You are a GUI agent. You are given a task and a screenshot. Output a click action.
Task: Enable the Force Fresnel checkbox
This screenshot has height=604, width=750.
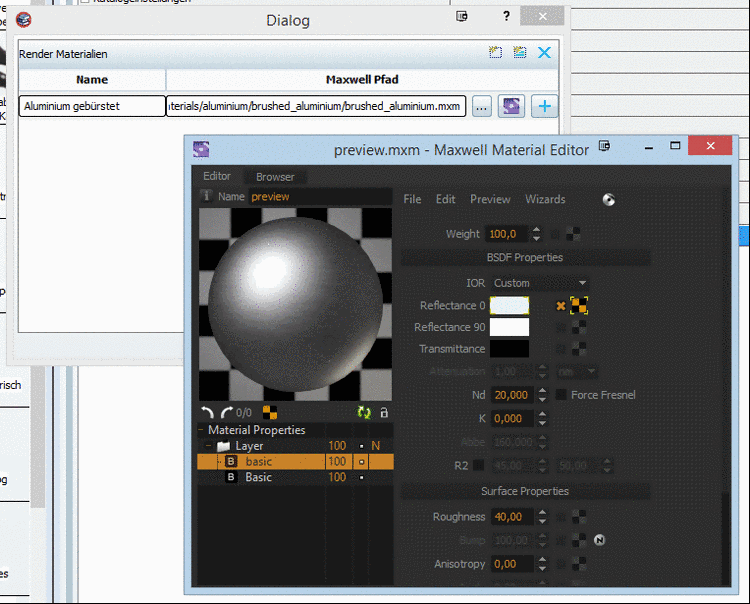click(x=561, y=395)
